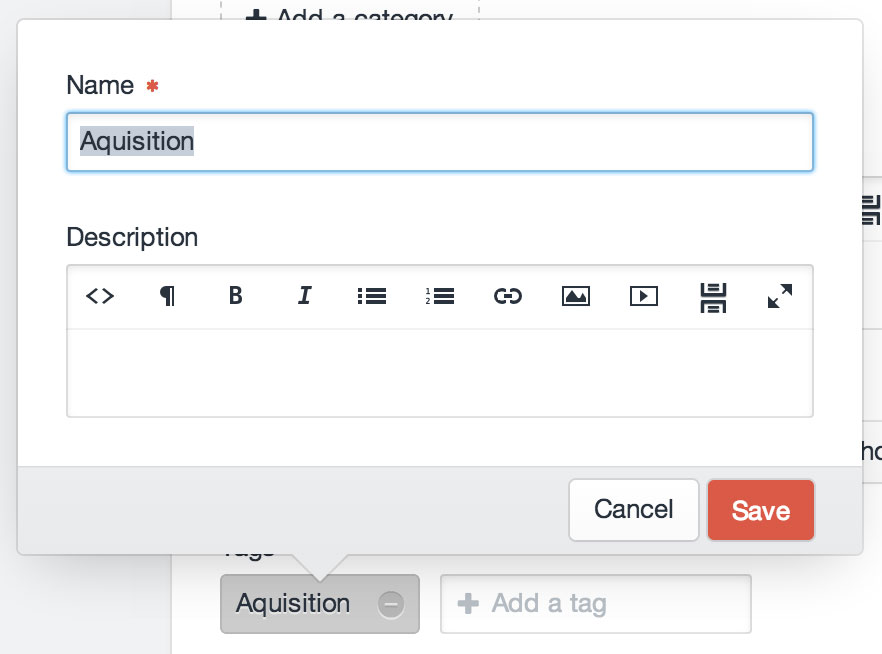
Task: Toggle bold formatting in Description
Action: pyautogui.click(x=235, y=296)
